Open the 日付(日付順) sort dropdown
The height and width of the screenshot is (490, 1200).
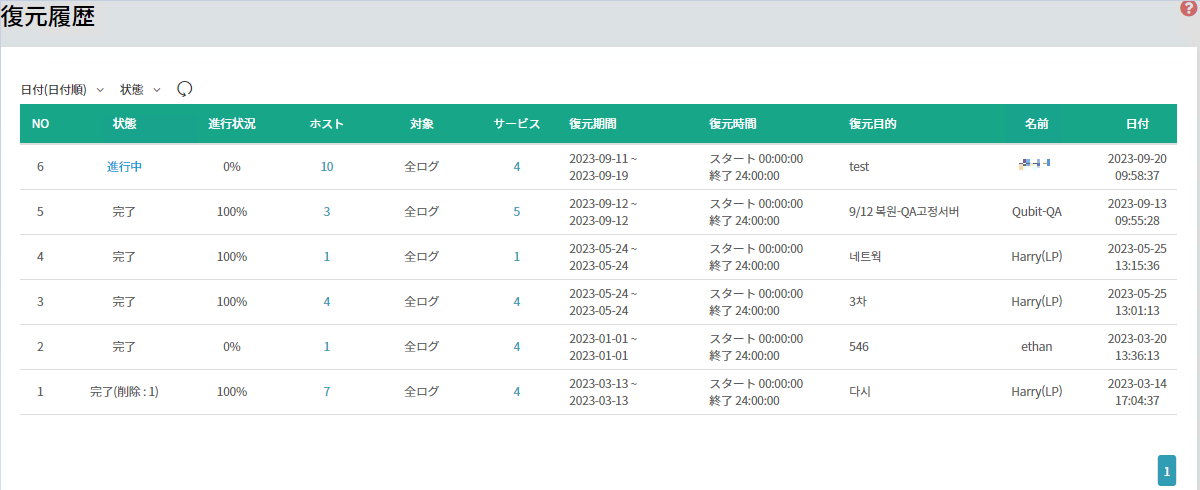[x=62, y=90]
